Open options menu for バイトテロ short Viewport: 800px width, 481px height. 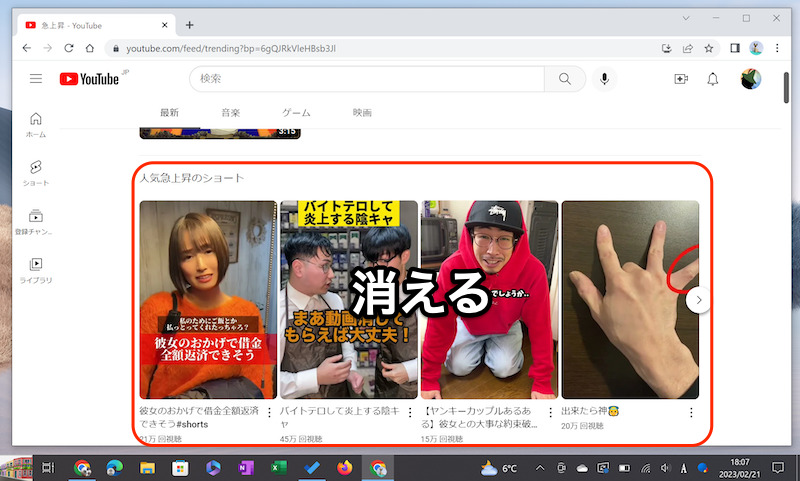click(x=410, y=412)
